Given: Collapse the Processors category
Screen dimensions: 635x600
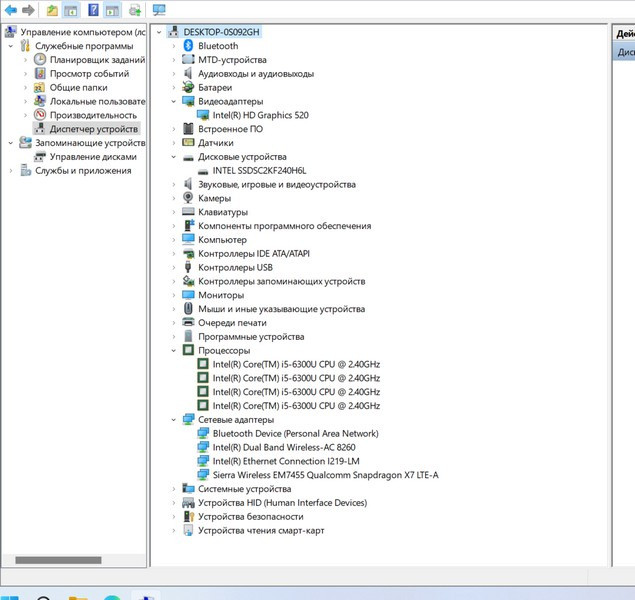Looking at the screenshot, I should pos(174,351).
